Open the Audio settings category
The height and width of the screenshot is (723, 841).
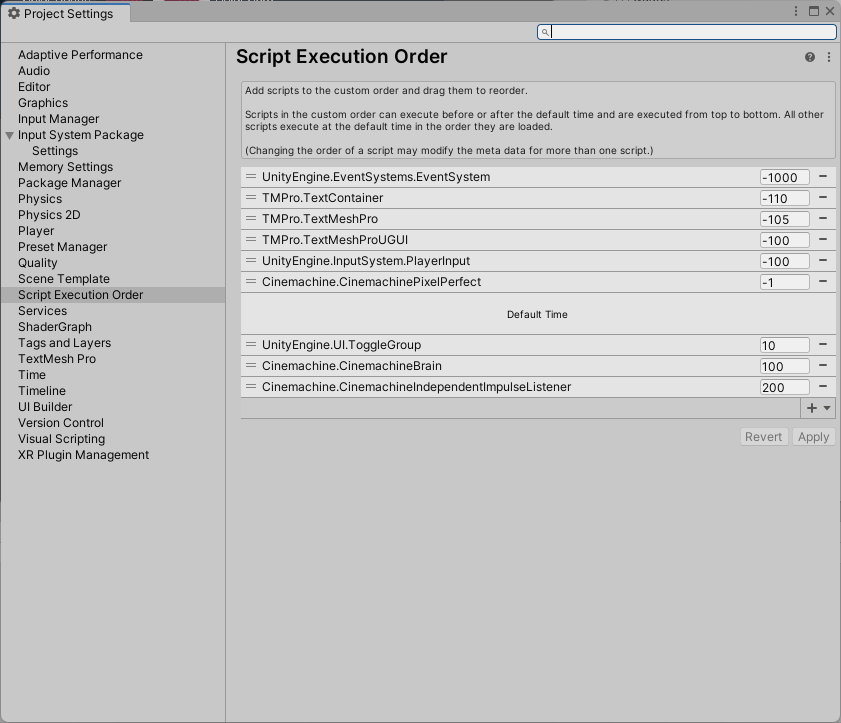coord(34,71)
